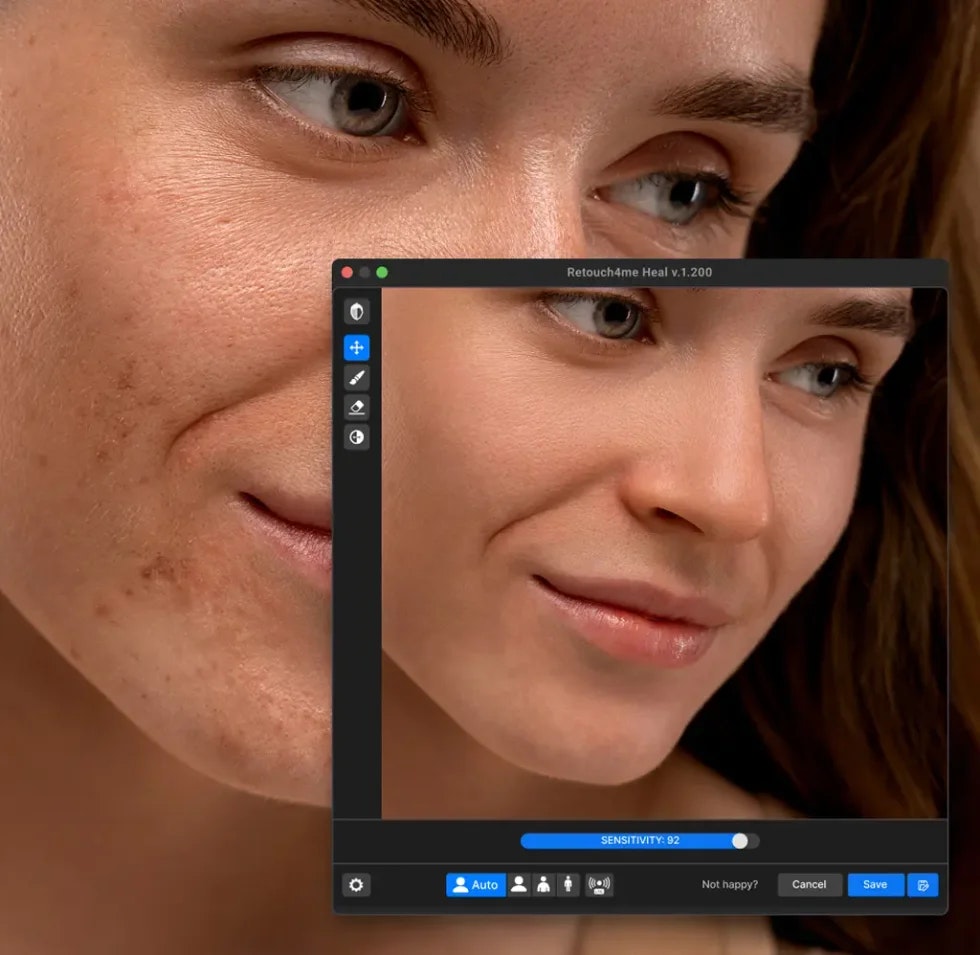Activate the Move tool in the sidebar

[x=356, y=348]
